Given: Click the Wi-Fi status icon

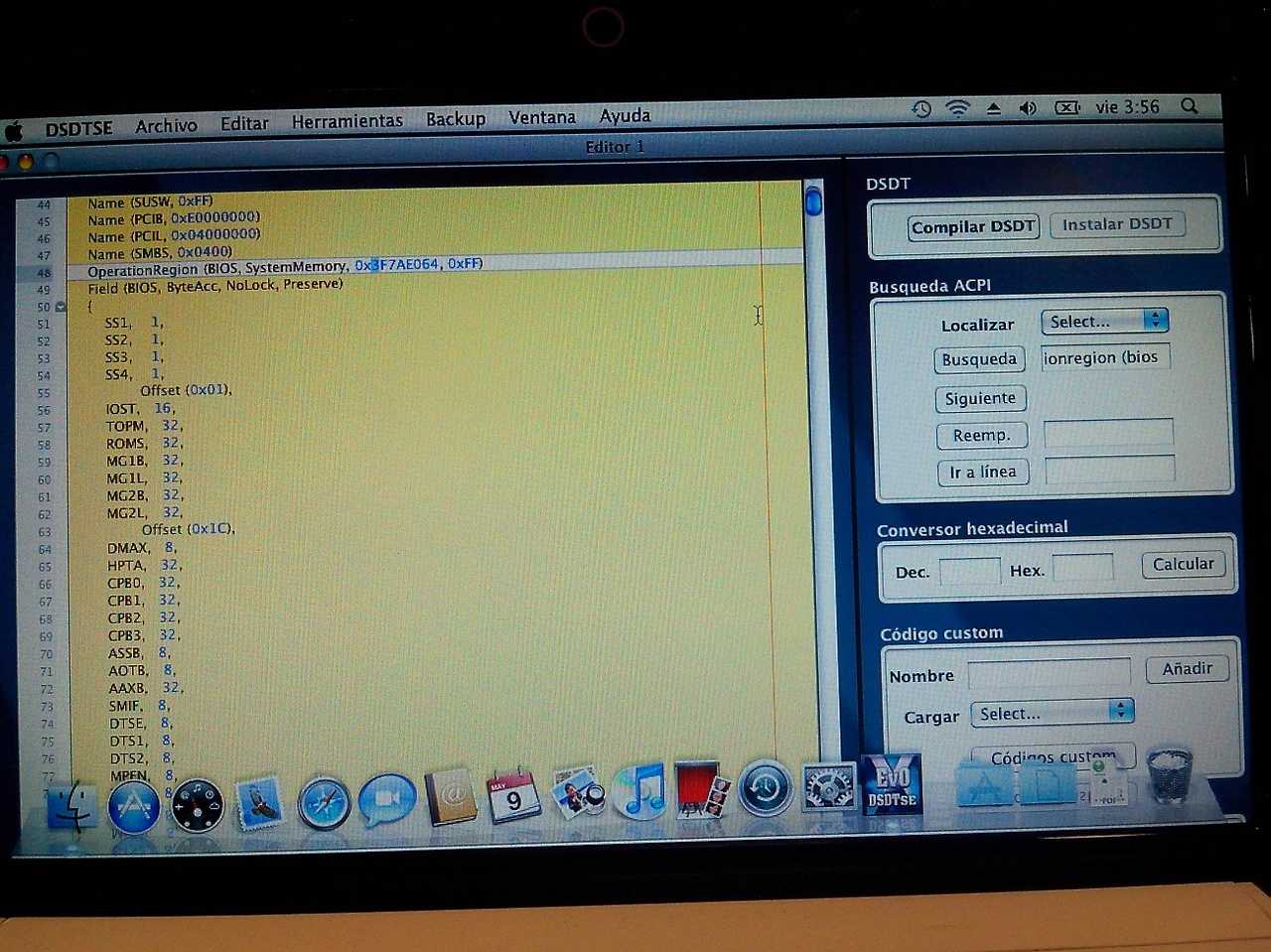Looking at the screenshot, I should coord(957,109).
